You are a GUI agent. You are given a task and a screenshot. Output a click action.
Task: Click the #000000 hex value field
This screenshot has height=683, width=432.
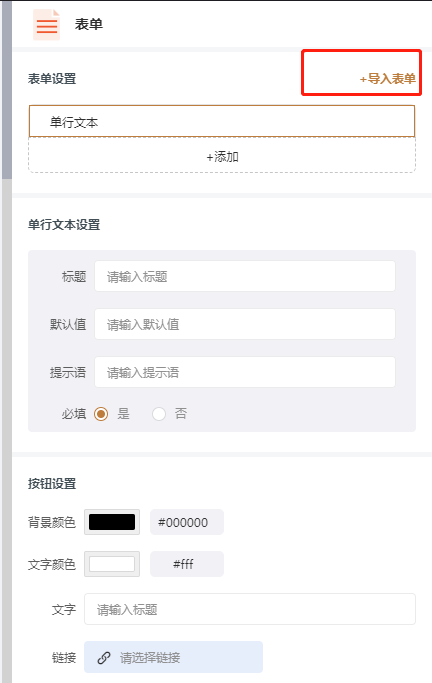187,522
